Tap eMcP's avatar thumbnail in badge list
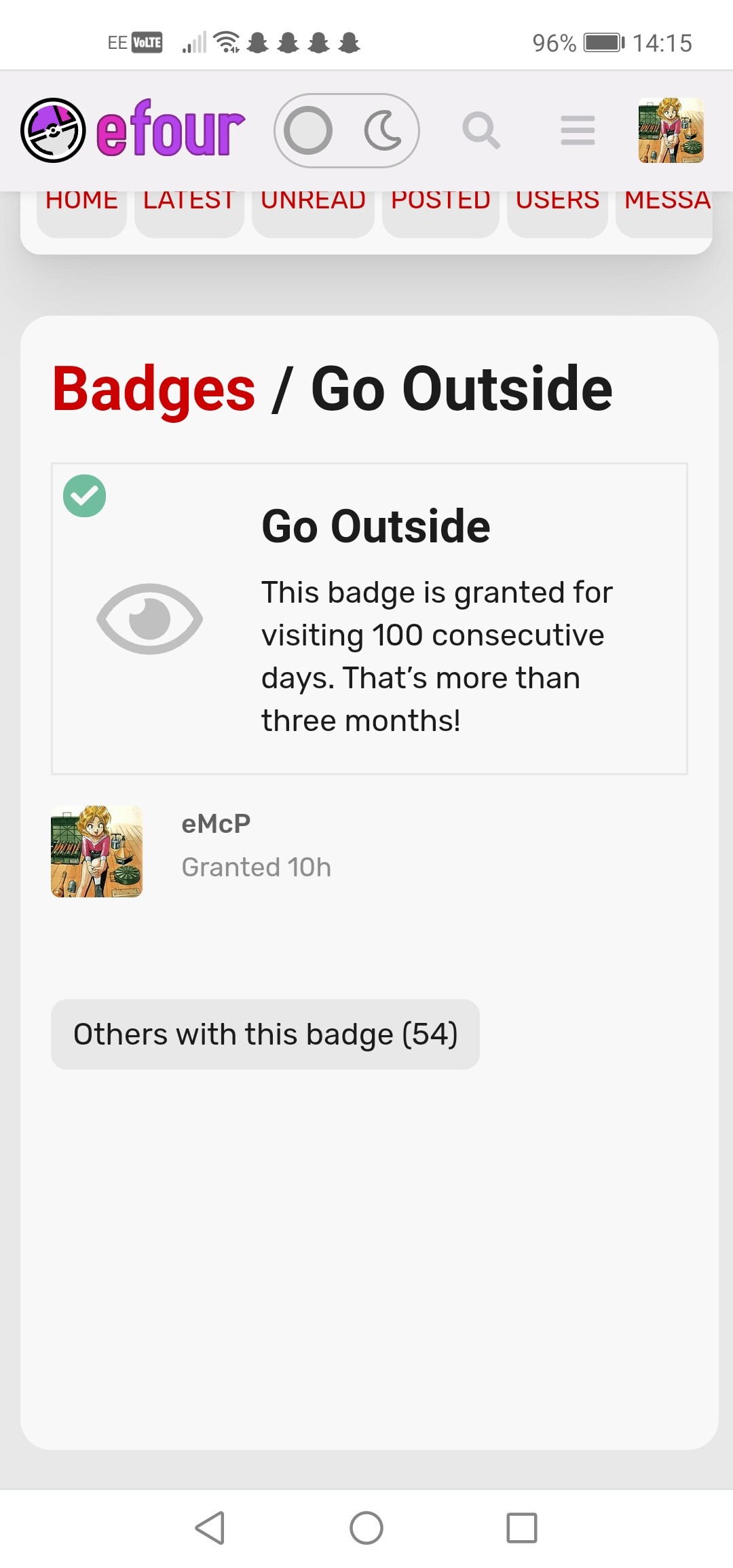 (x=97, y=851)
